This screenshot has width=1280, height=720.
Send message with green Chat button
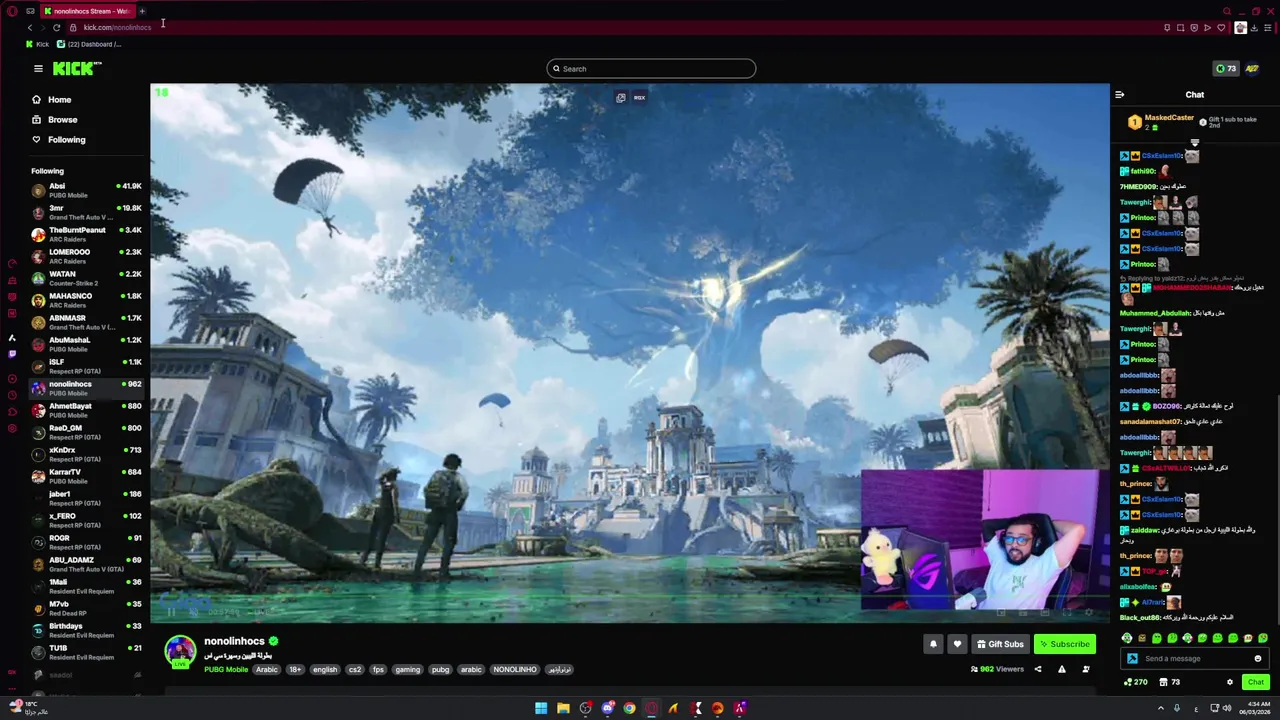click(x=1256, y=682)
